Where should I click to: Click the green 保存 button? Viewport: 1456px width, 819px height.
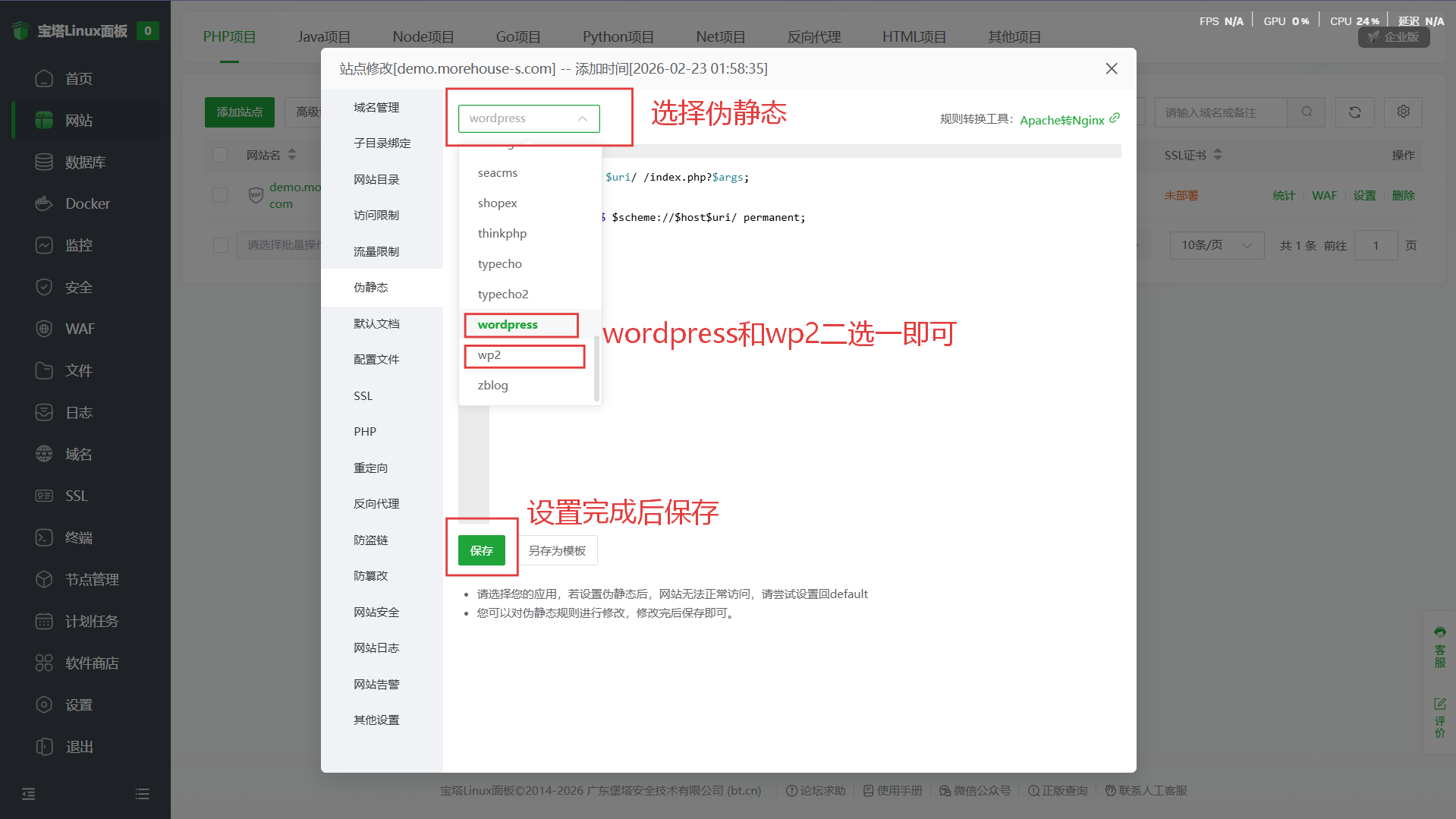click(481, 550)
